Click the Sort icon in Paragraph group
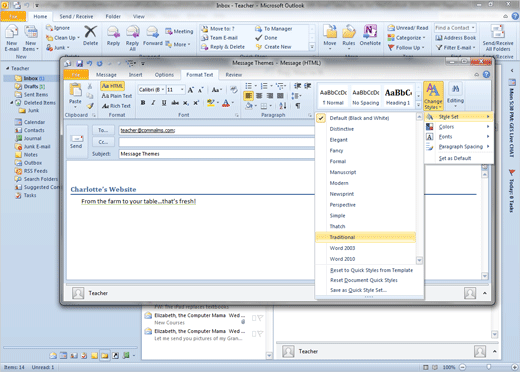Image resolution: width=520 pixels, height=372 pixels. coord(283,106)
